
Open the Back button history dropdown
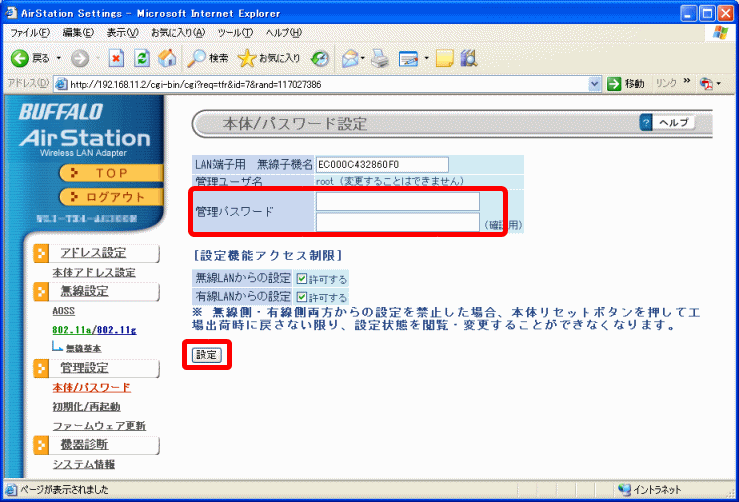coord(59,58)
